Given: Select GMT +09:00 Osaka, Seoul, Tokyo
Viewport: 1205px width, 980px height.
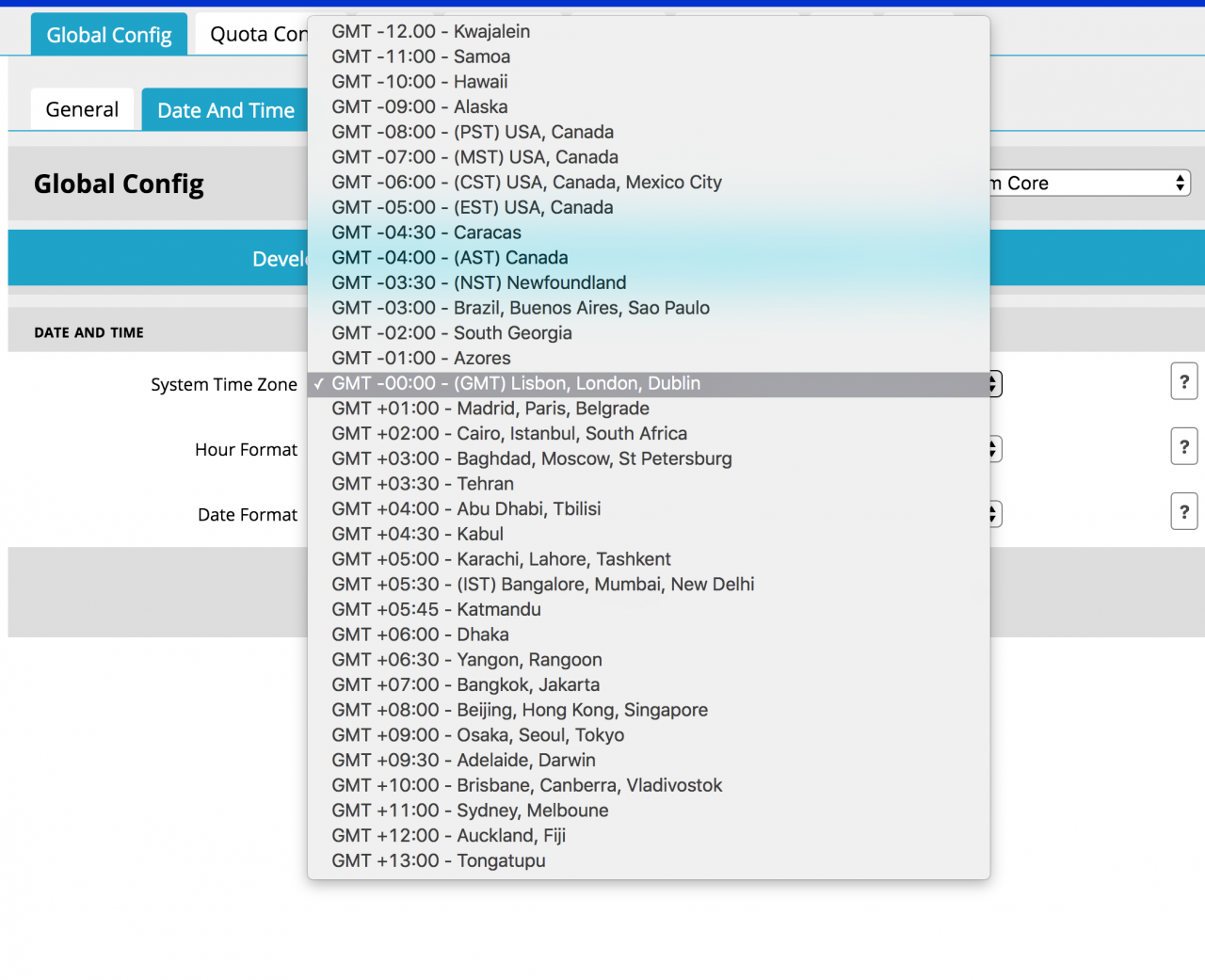Looking at the screenshot, I should pyautogui.click(x=477, y=735).
